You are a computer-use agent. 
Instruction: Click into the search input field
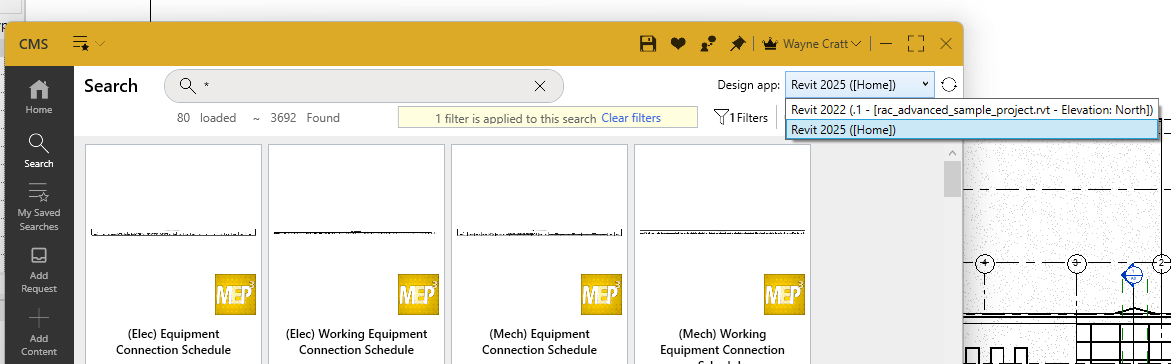(364, 86)
